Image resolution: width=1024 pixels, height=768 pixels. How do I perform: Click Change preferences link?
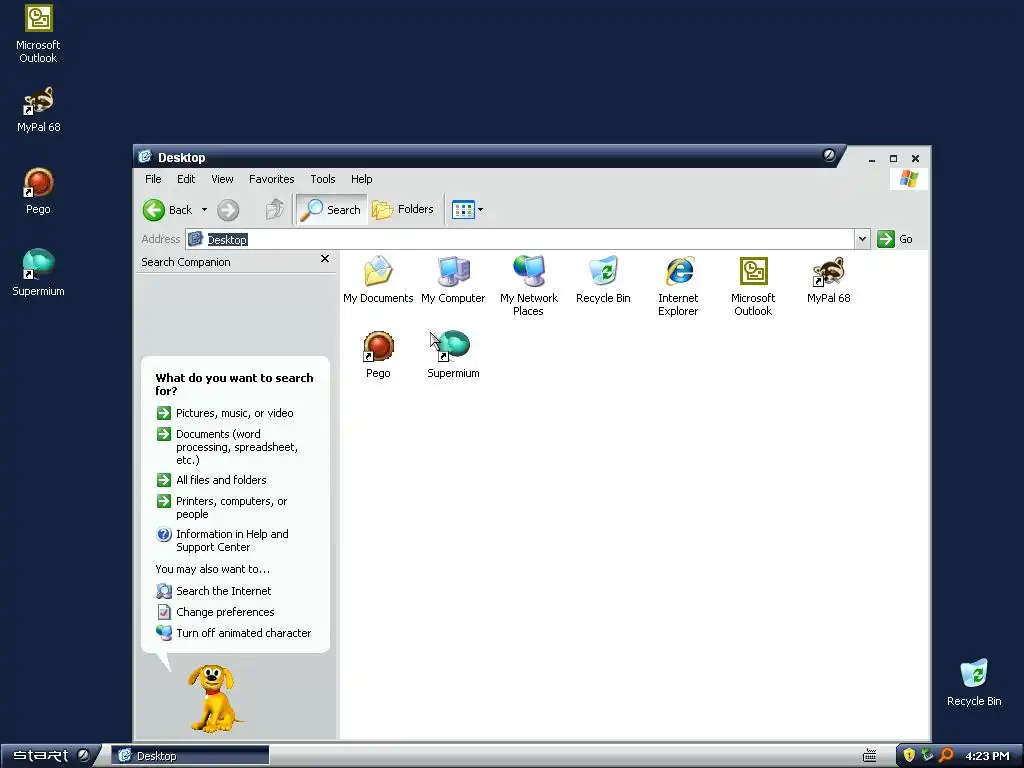(x=216, y=612)
